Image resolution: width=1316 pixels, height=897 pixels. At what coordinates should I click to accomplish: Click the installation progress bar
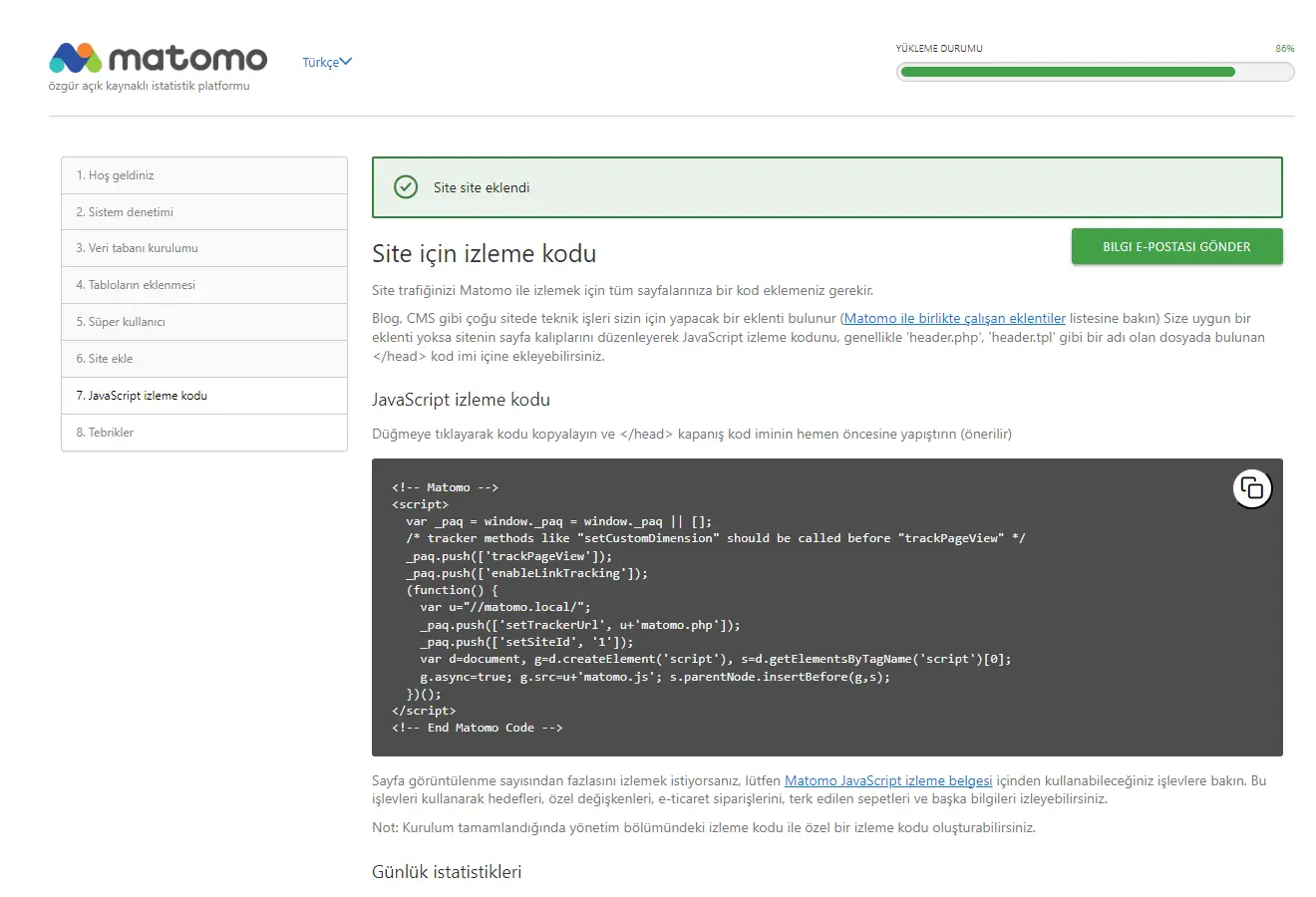tap(1095, 72)
